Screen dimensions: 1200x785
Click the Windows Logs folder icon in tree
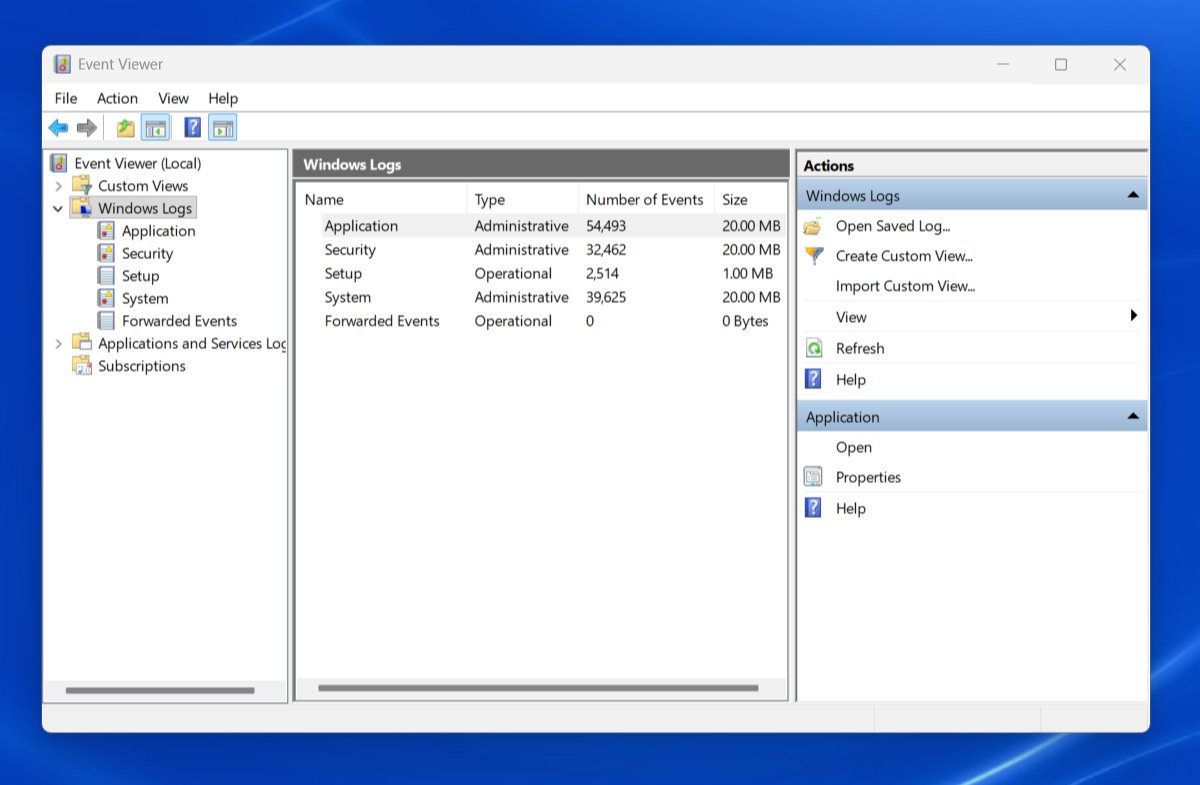click(x=82, y=208)
